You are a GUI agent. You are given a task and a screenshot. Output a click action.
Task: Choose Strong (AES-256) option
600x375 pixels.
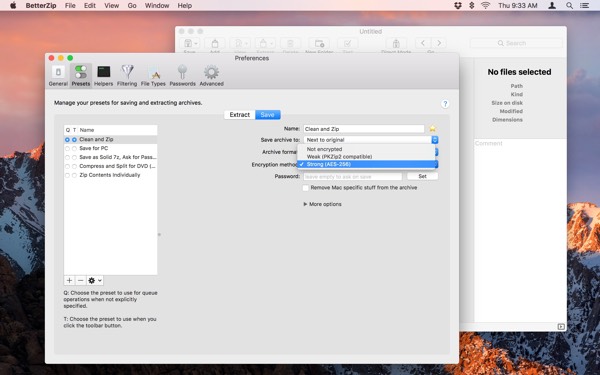(x=366, y=164)
